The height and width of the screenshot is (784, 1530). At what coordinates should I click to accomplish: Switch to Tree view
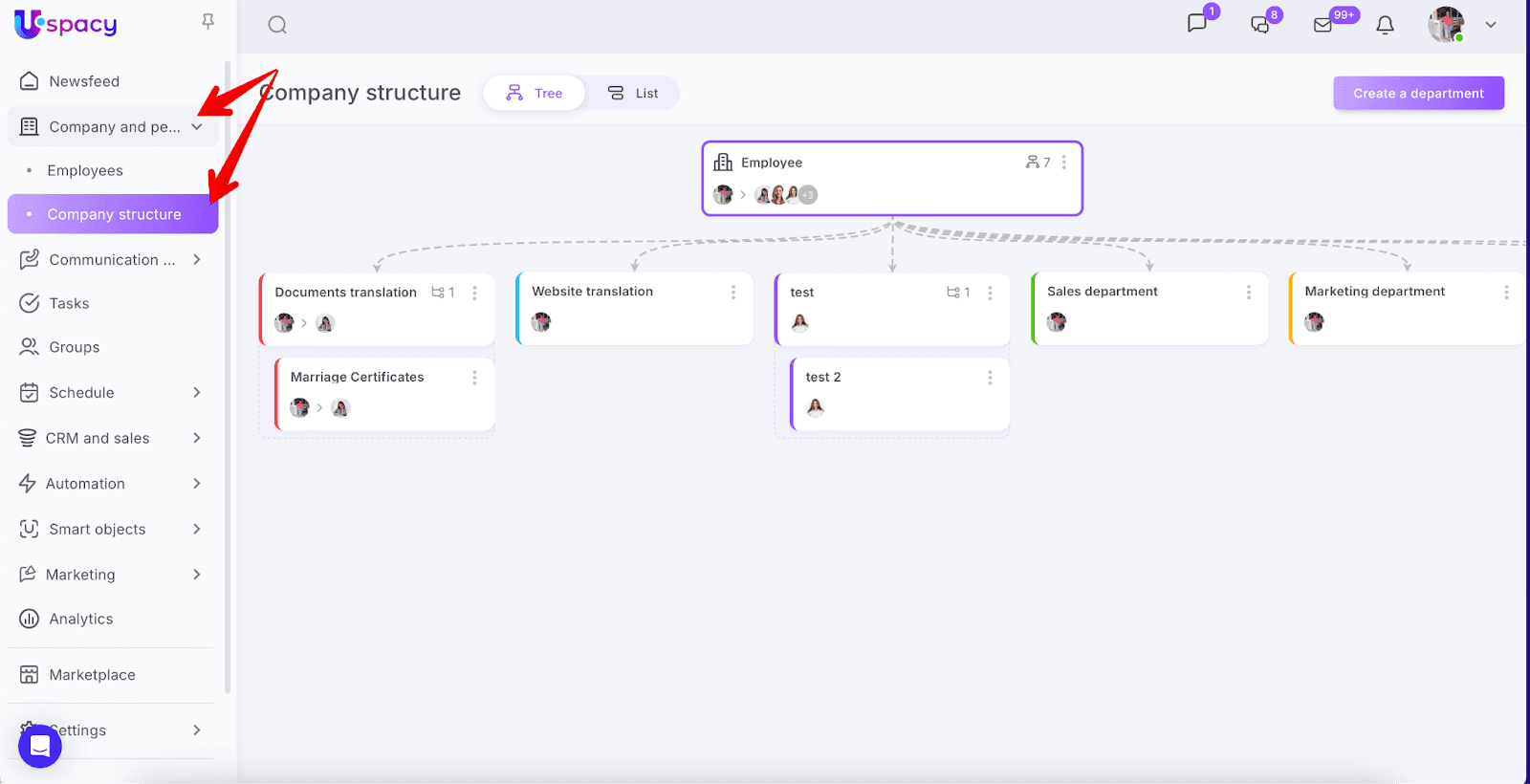pyautogui.click(x=535, y=93)
